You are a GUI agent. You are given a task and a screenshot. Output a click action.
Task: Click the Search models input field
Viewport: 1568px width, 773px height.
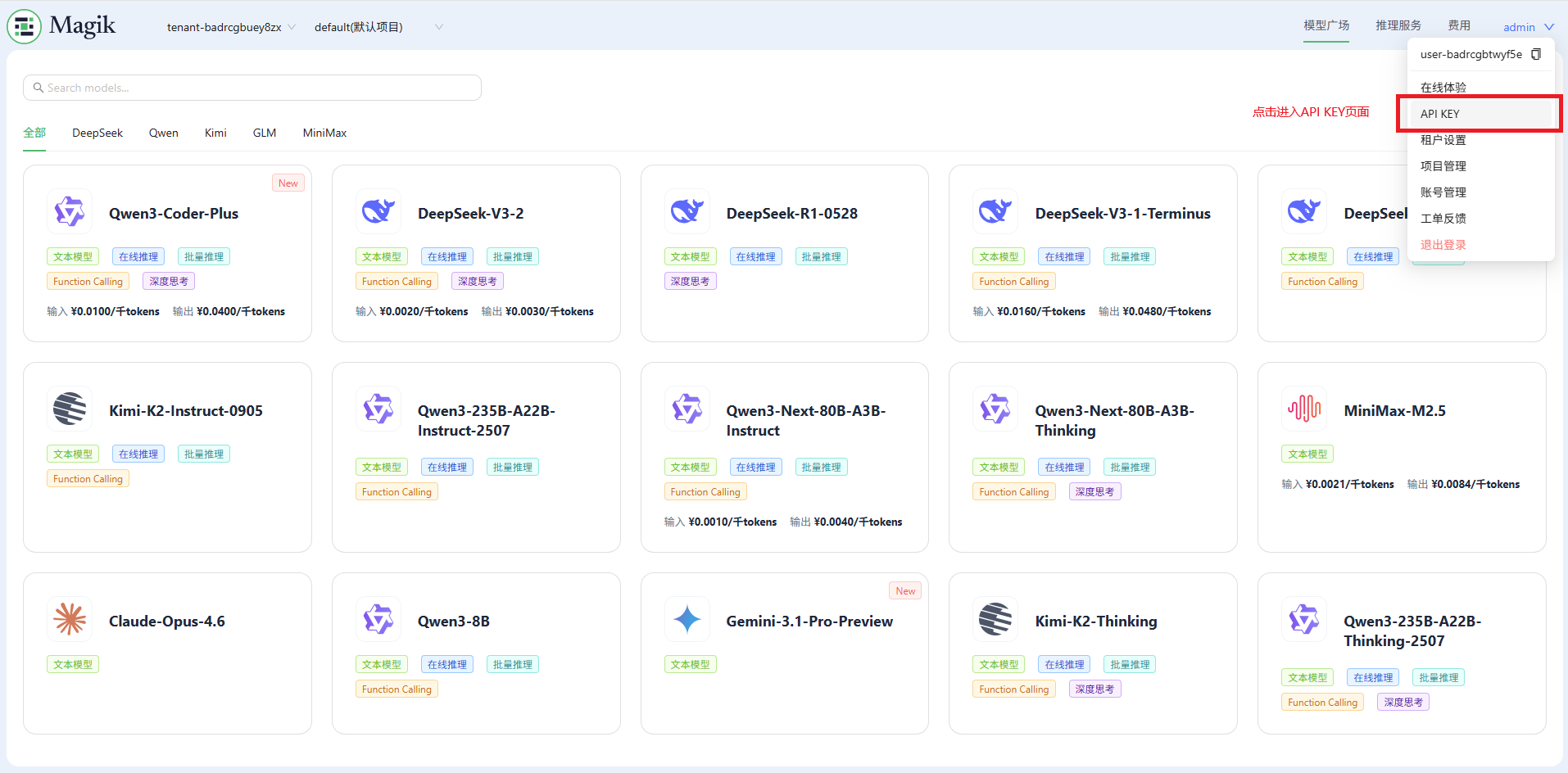tap(252, 88)
